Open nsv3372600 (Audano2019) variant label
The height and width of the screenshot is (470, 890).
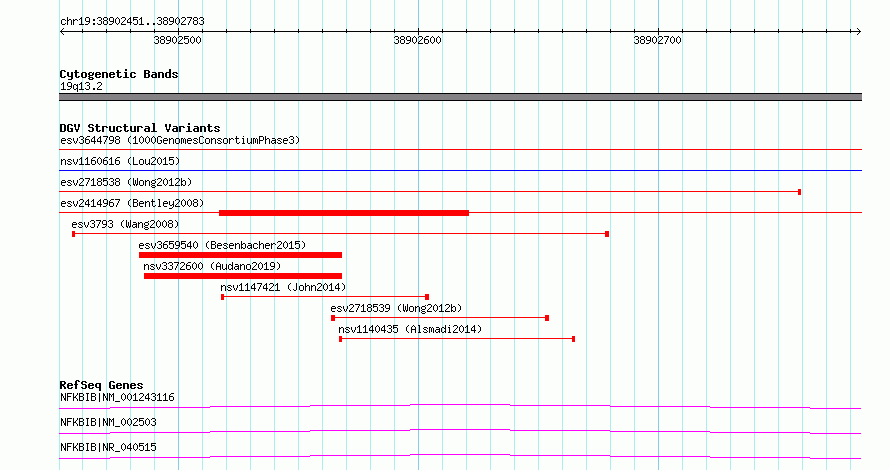212,266
